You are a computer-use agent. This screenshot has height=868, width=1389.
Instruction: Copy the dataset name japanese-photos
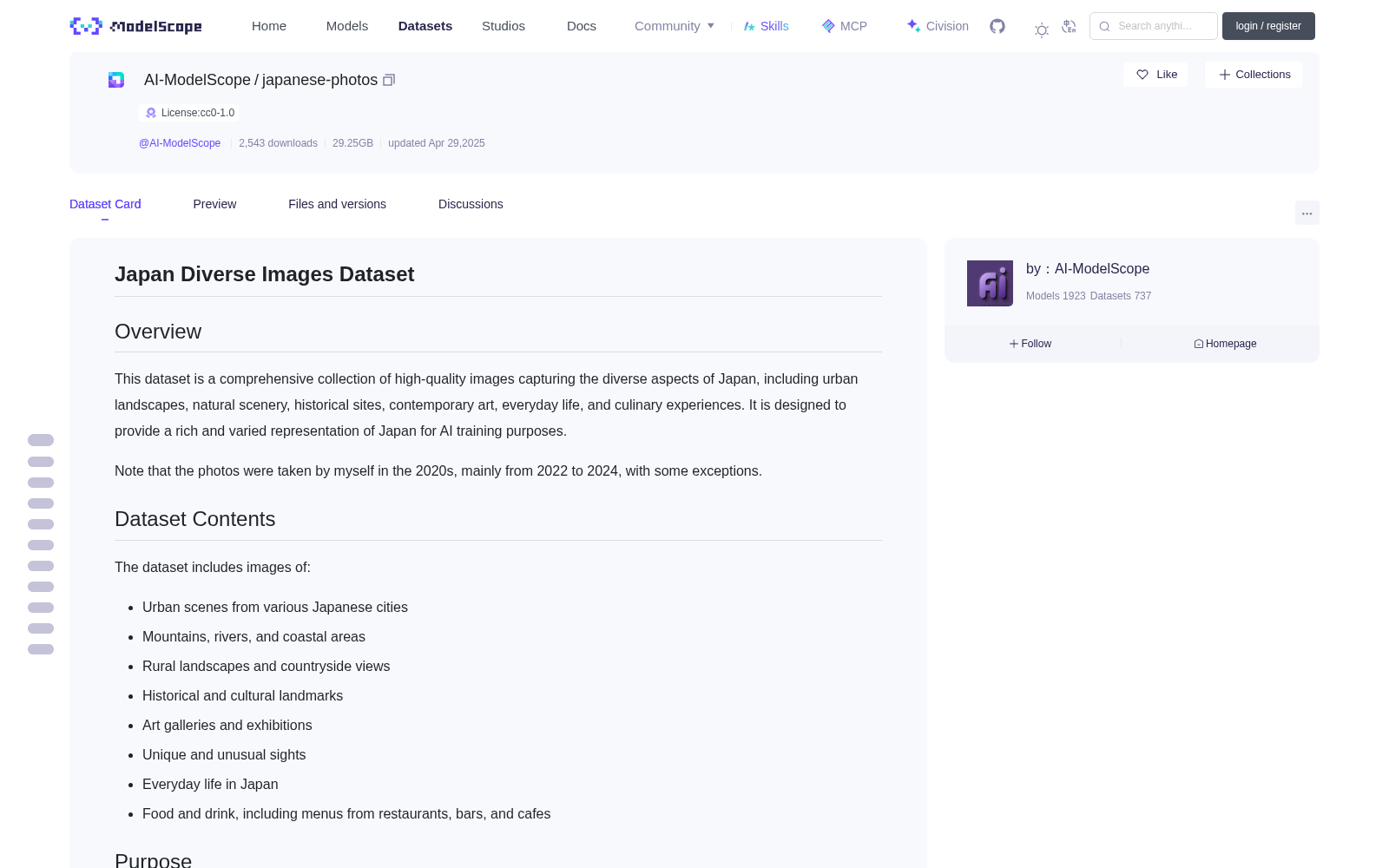(x=389, y=80)
